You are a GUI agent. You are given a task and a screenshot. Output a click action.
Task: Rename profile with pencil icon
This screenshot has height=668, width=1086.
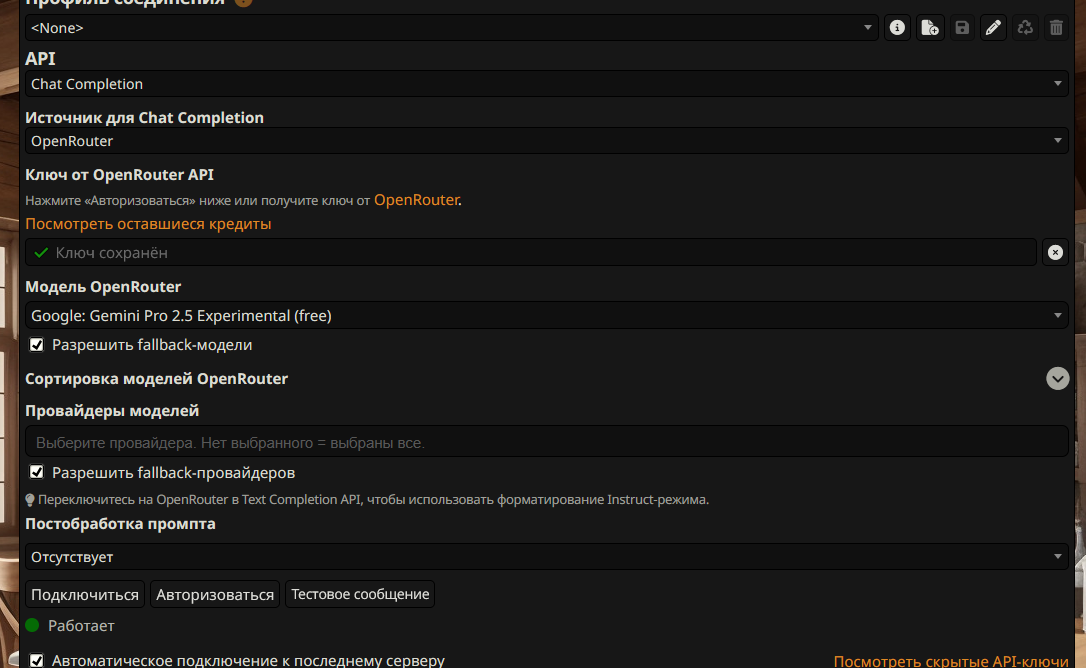pyautogui.click(x=993, y=28)
